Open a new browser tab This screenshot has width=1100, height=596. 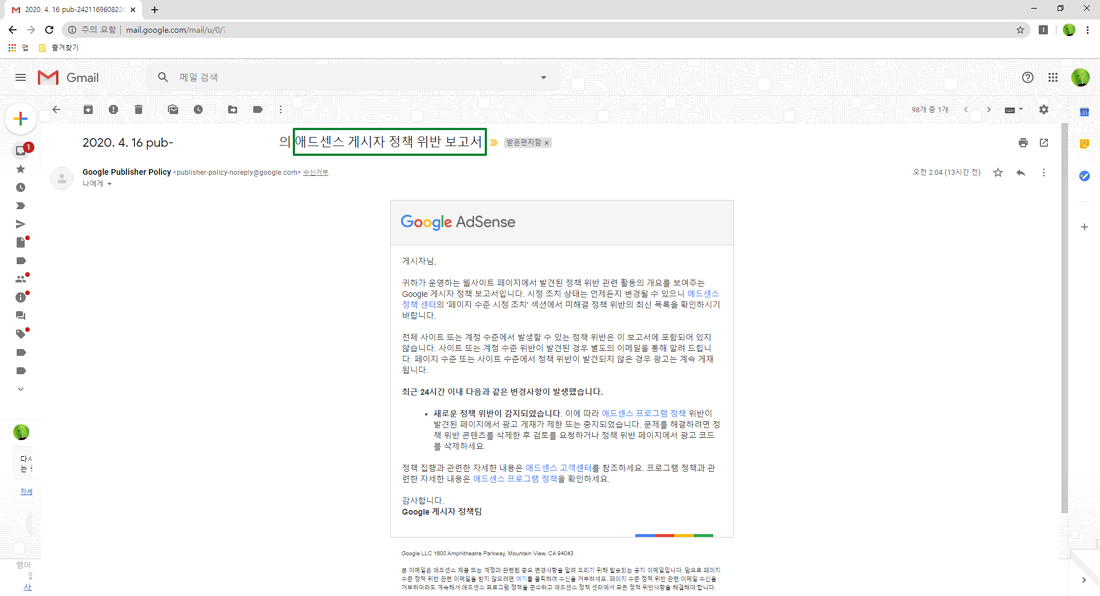coord(154,9)
